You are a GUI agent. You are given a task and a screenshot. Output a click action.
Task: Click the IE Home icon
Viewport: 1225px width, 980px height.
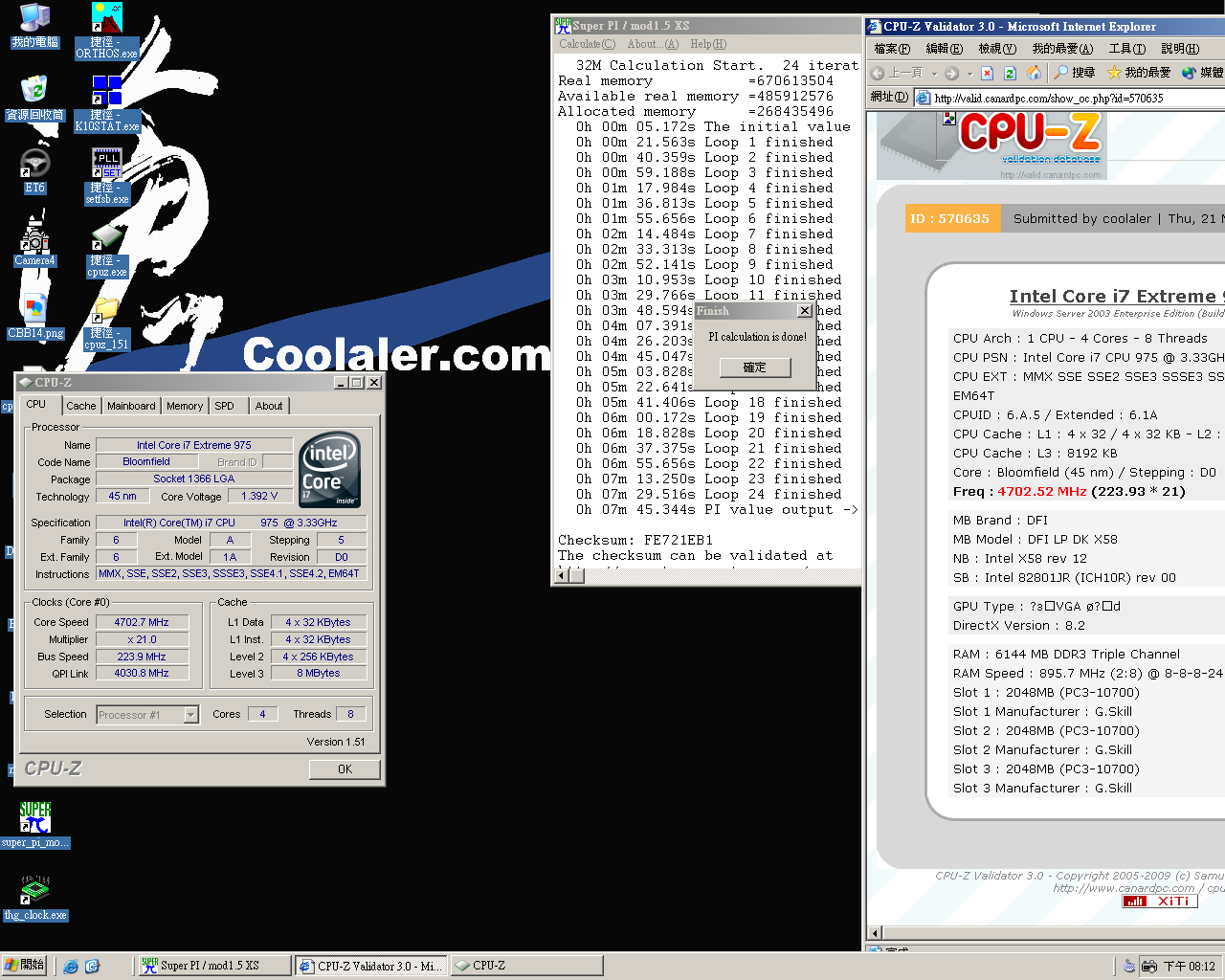(x=1034, y=73)
